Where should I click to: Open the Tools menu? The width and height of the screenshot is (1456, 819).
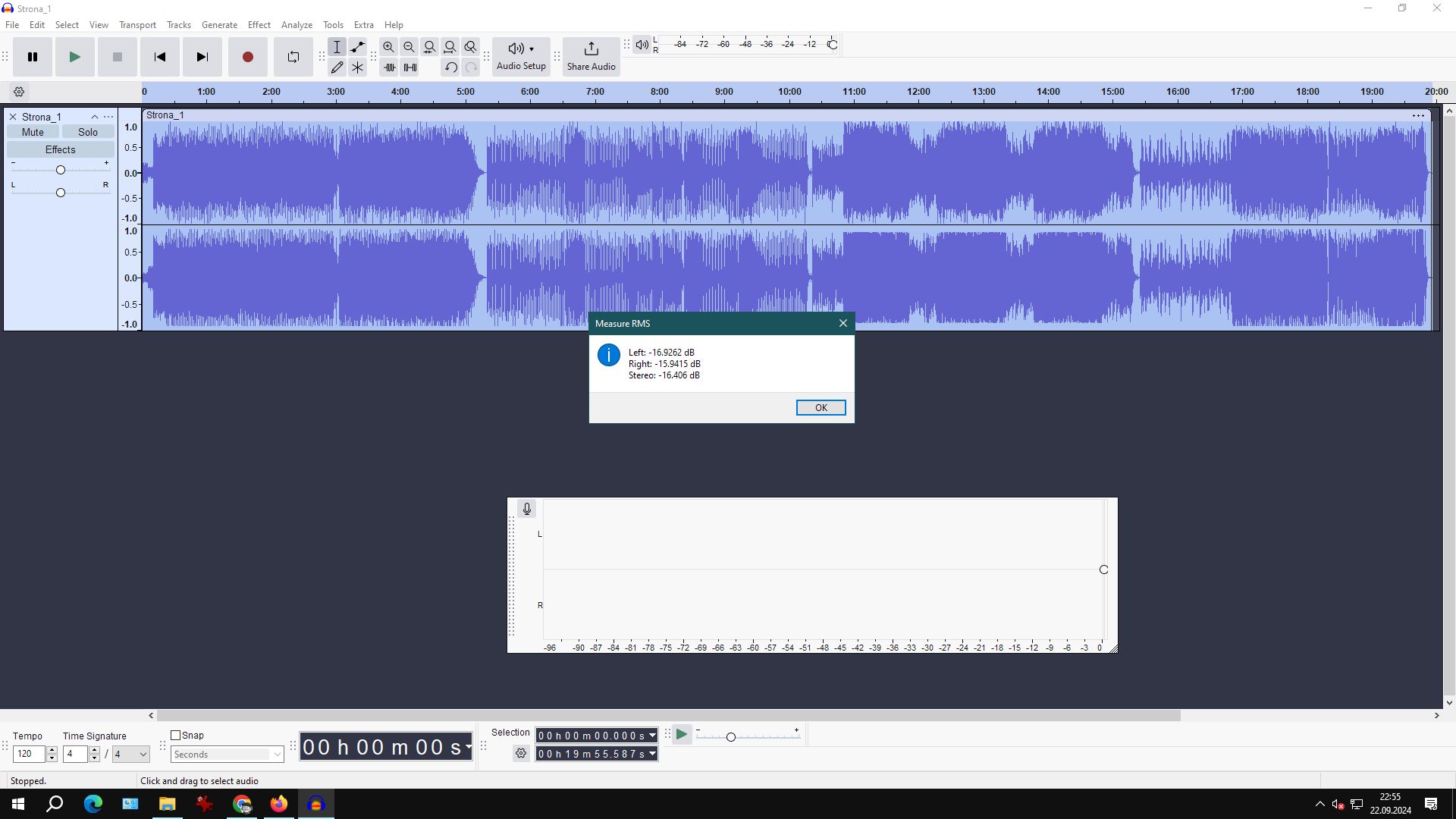click(333, 25)
